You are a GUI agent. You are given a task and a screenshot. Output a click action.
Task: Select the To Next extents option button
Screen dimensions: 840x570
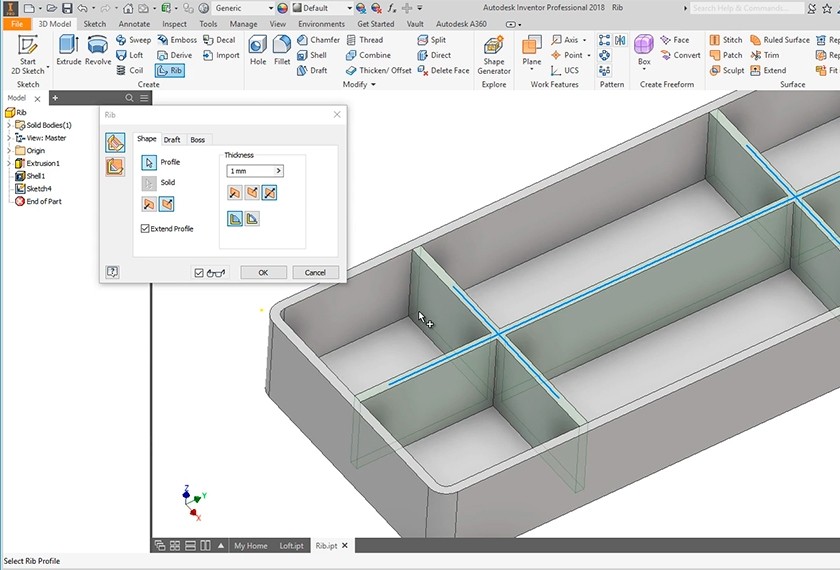236,218
